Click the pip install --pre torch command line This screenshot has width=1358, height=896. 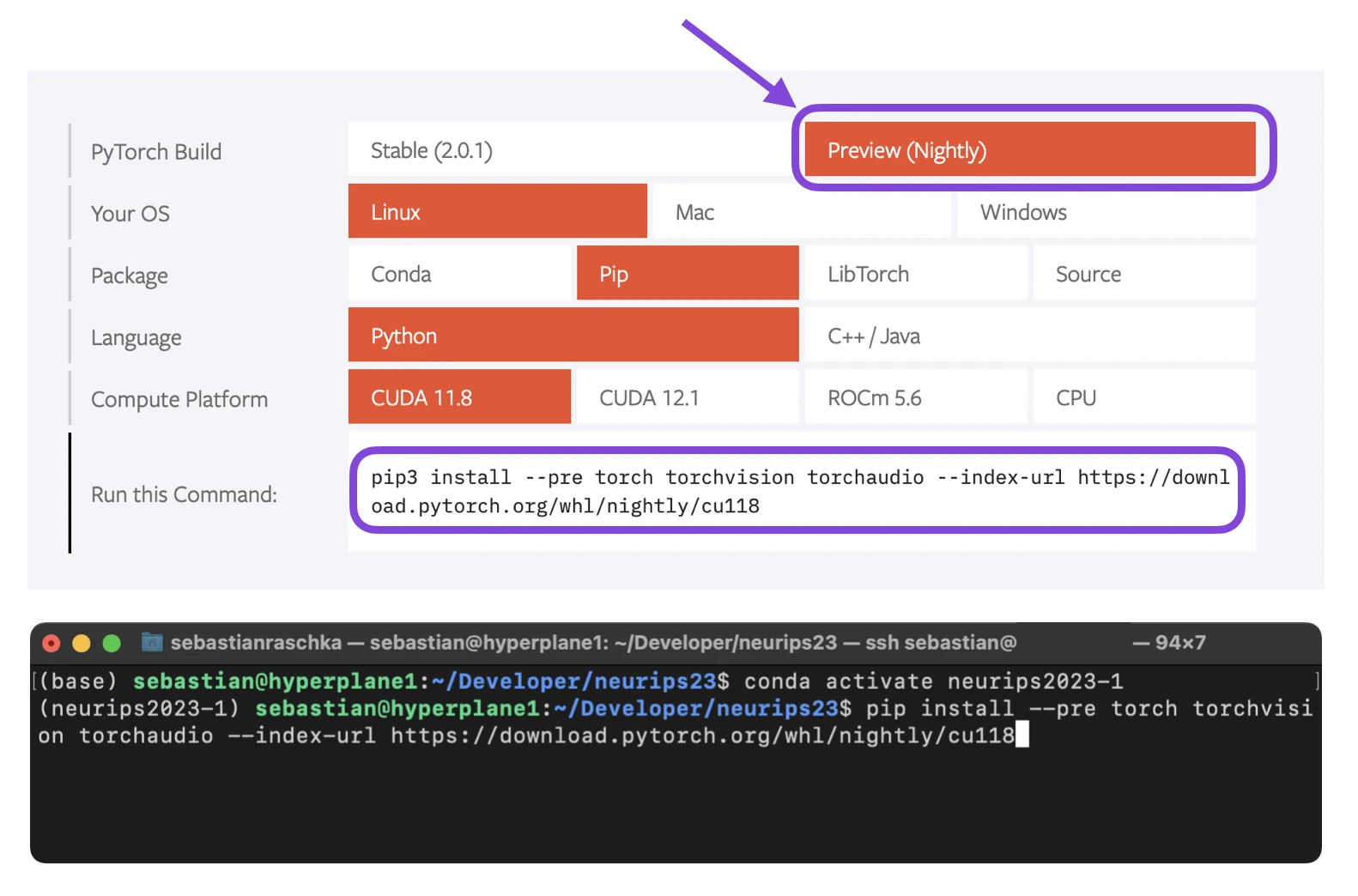pyautogui.click(x=676, y=722)
